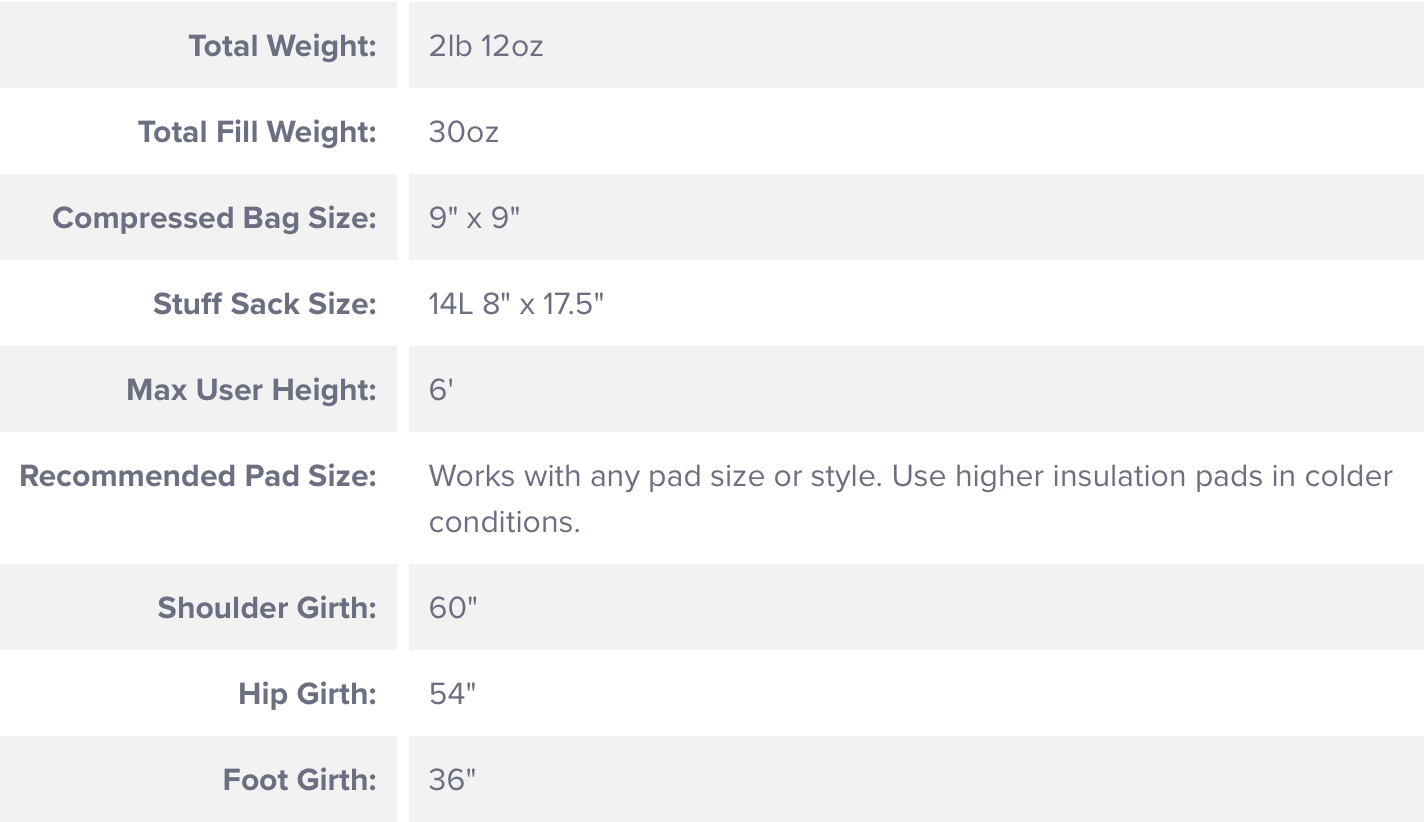Select the 2lb 12oz weight value
This screenshot has height=822, width=1424.
486,46
